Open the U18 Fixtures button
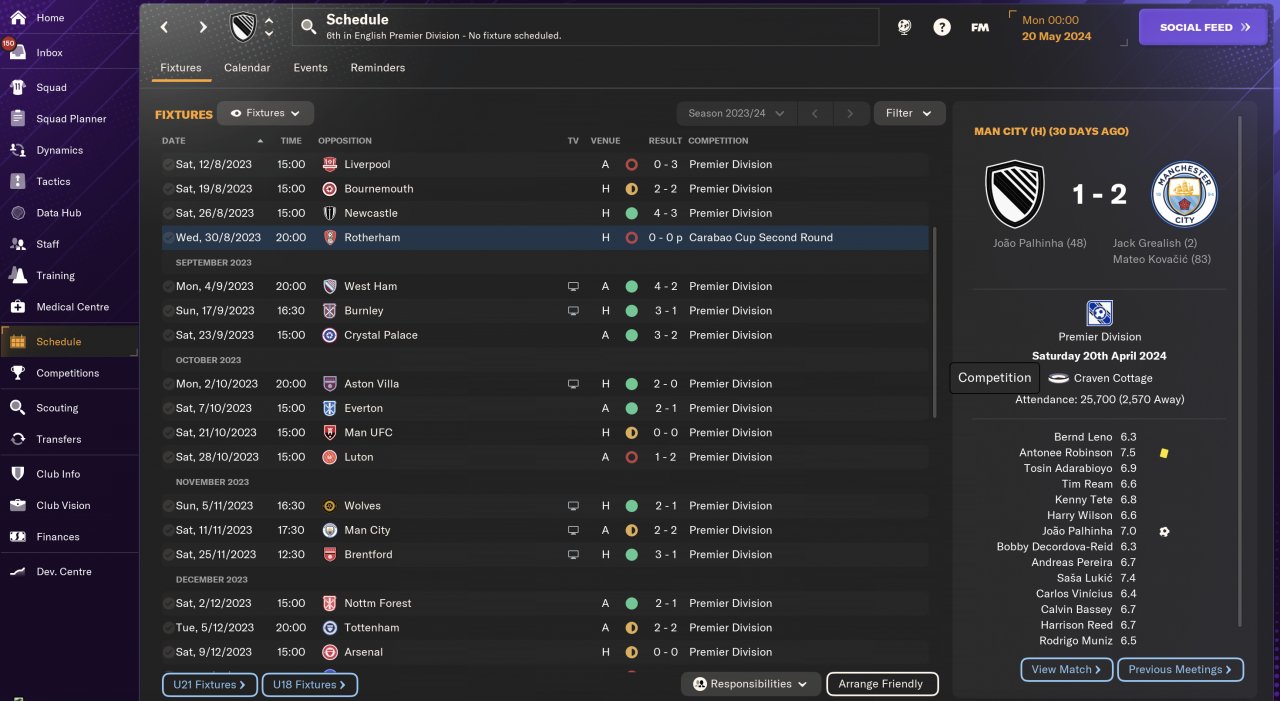This screenshot has height=701, width=1280. pos(310,685)
